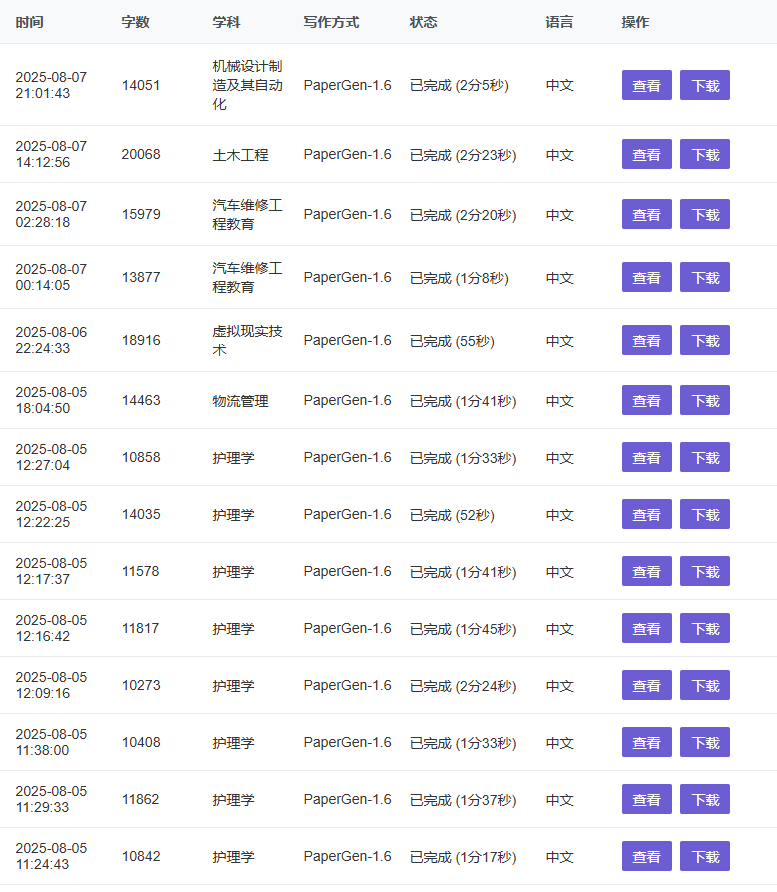View the 虚拟现实技术 paper record
The width and height of the screenshot is (777, 892).
[x=646, y=340]
